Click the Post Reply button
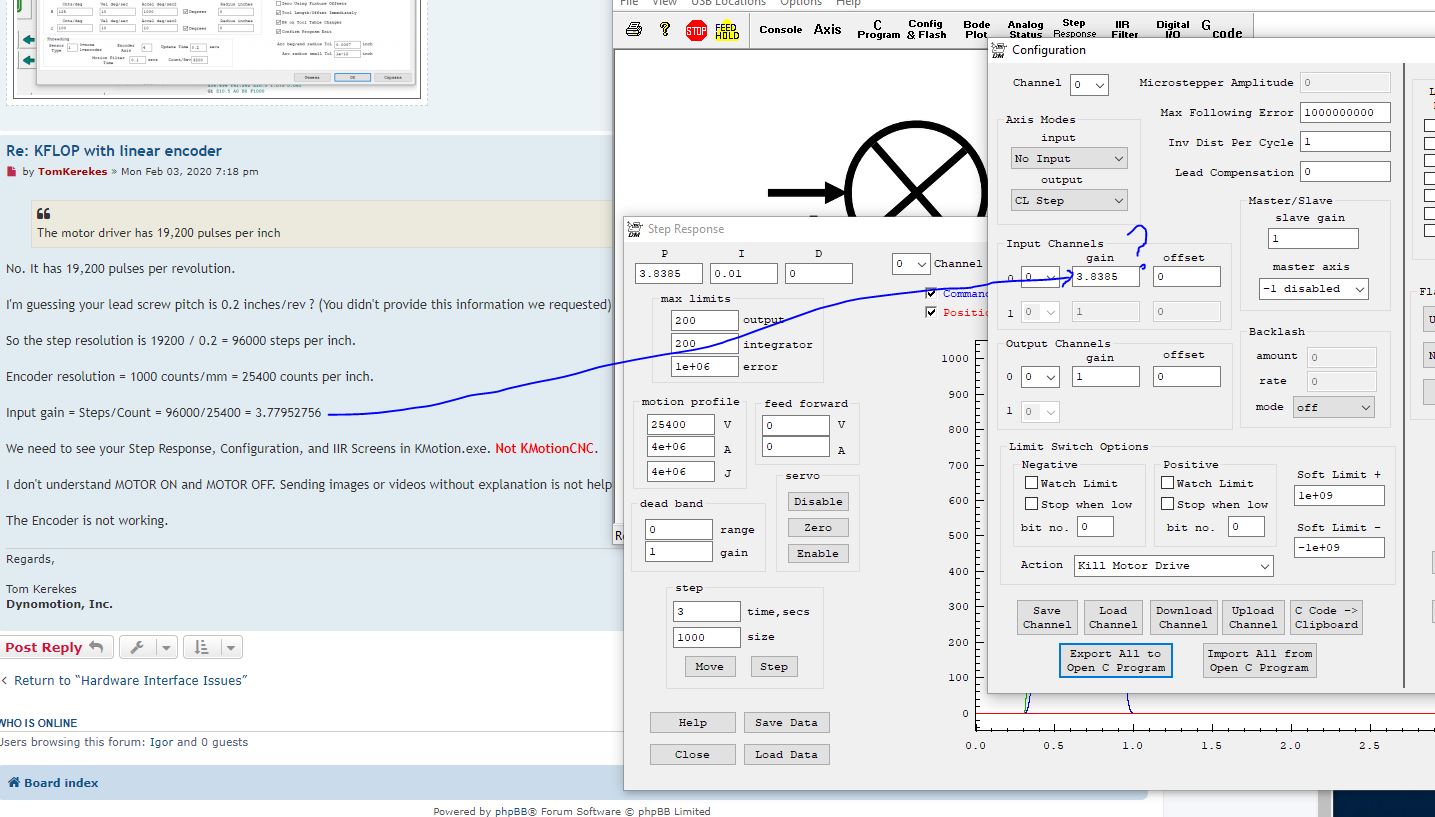This screenshot has width=1435, height=817. pyautogui.click(x=56, y=648)
